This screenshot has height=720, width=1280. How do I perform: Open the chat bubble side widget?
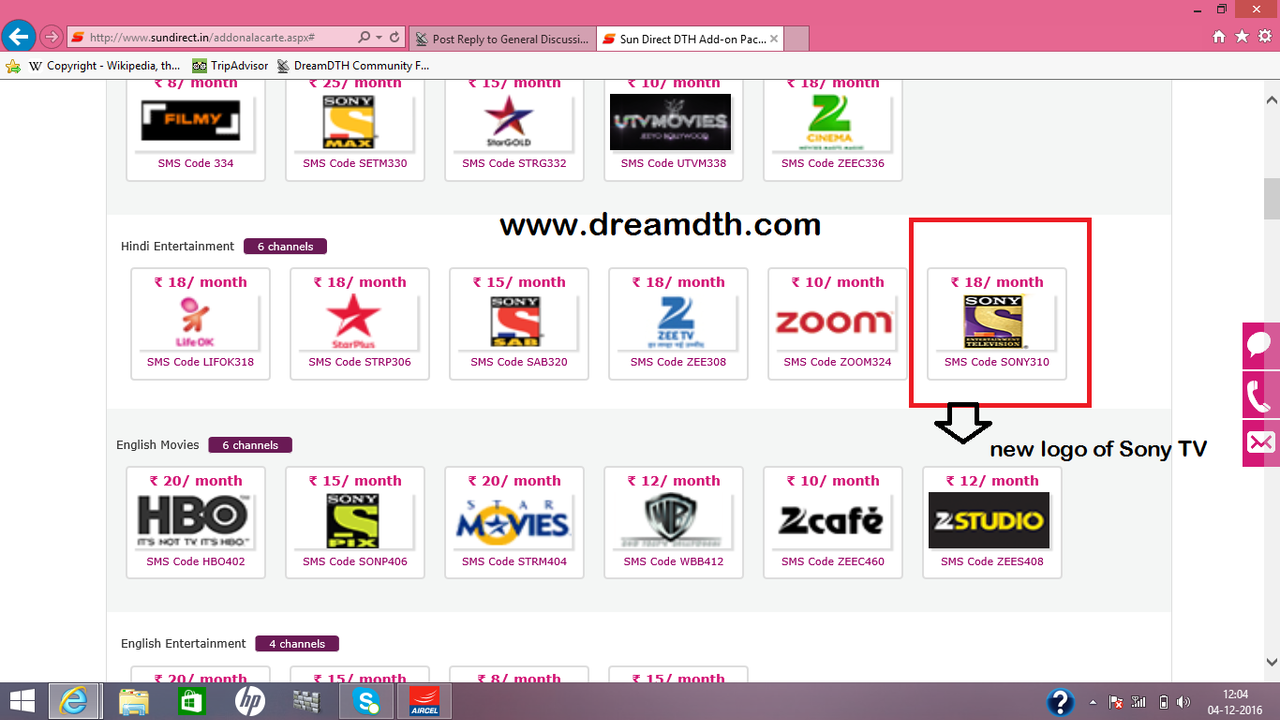coord(1261,346)
